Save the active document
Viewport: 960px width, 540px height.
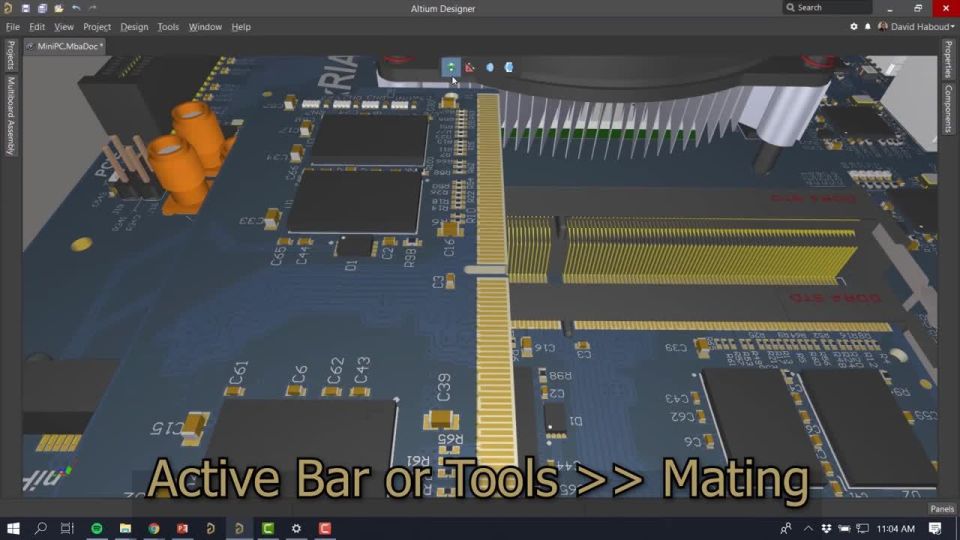[x=26, y=8]
